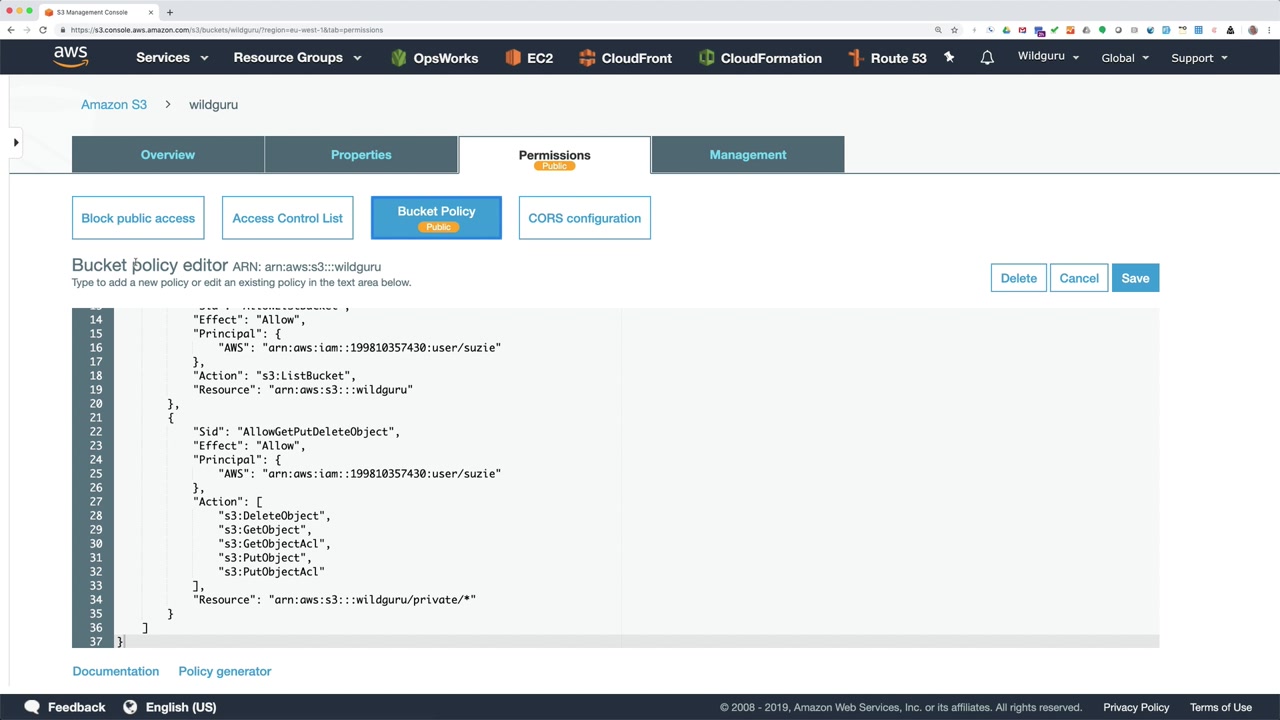Viewport: 1280px width, 720px height.
Task: Click the green checkmark extension icon
Action: coord(1054,30)
